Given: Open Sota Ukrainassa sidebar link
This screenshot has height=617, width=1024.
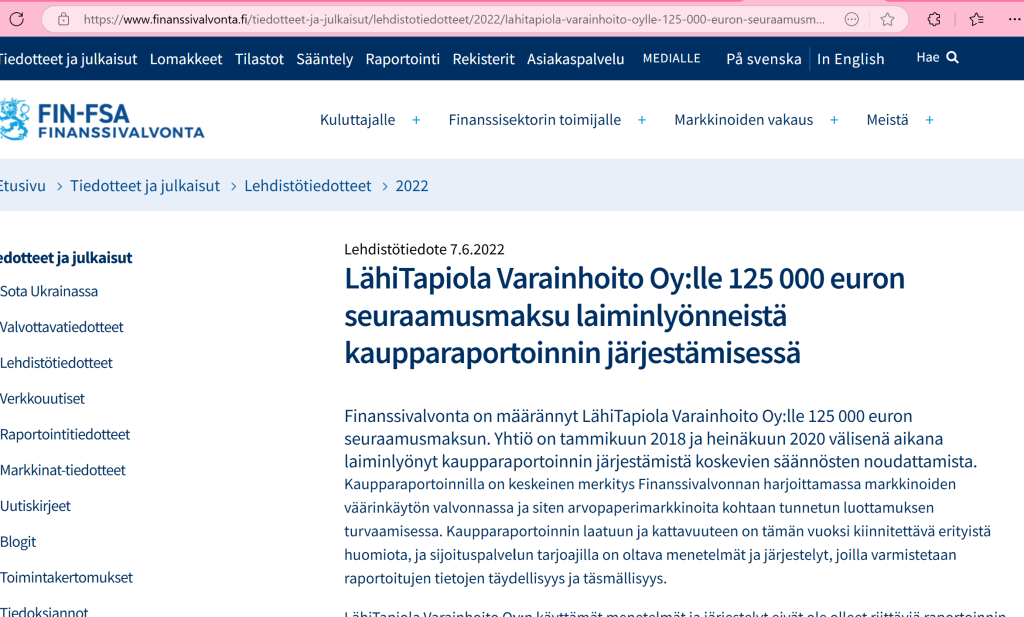Looking at the screenshot, I should coord(49,291).
